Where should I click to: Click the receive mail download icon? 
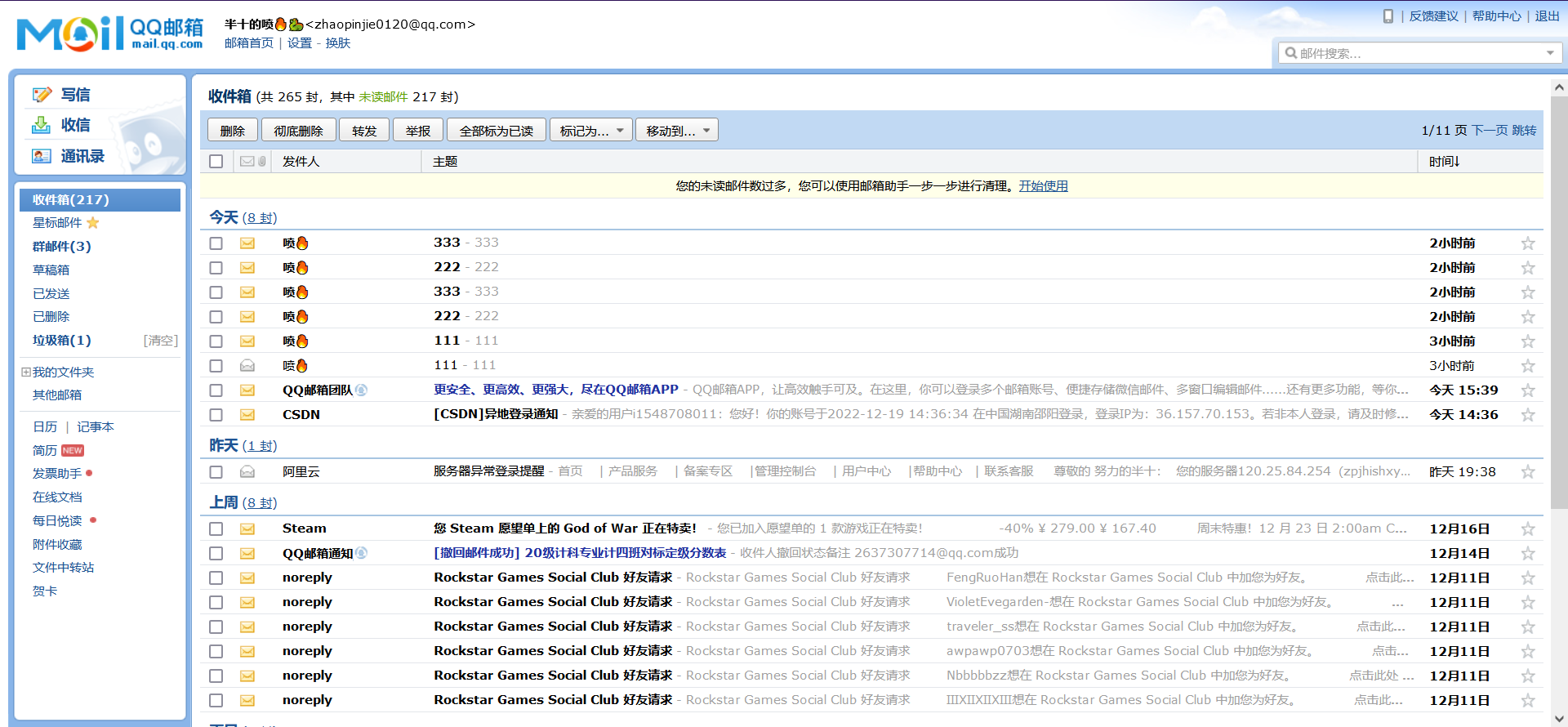(41, 125)
